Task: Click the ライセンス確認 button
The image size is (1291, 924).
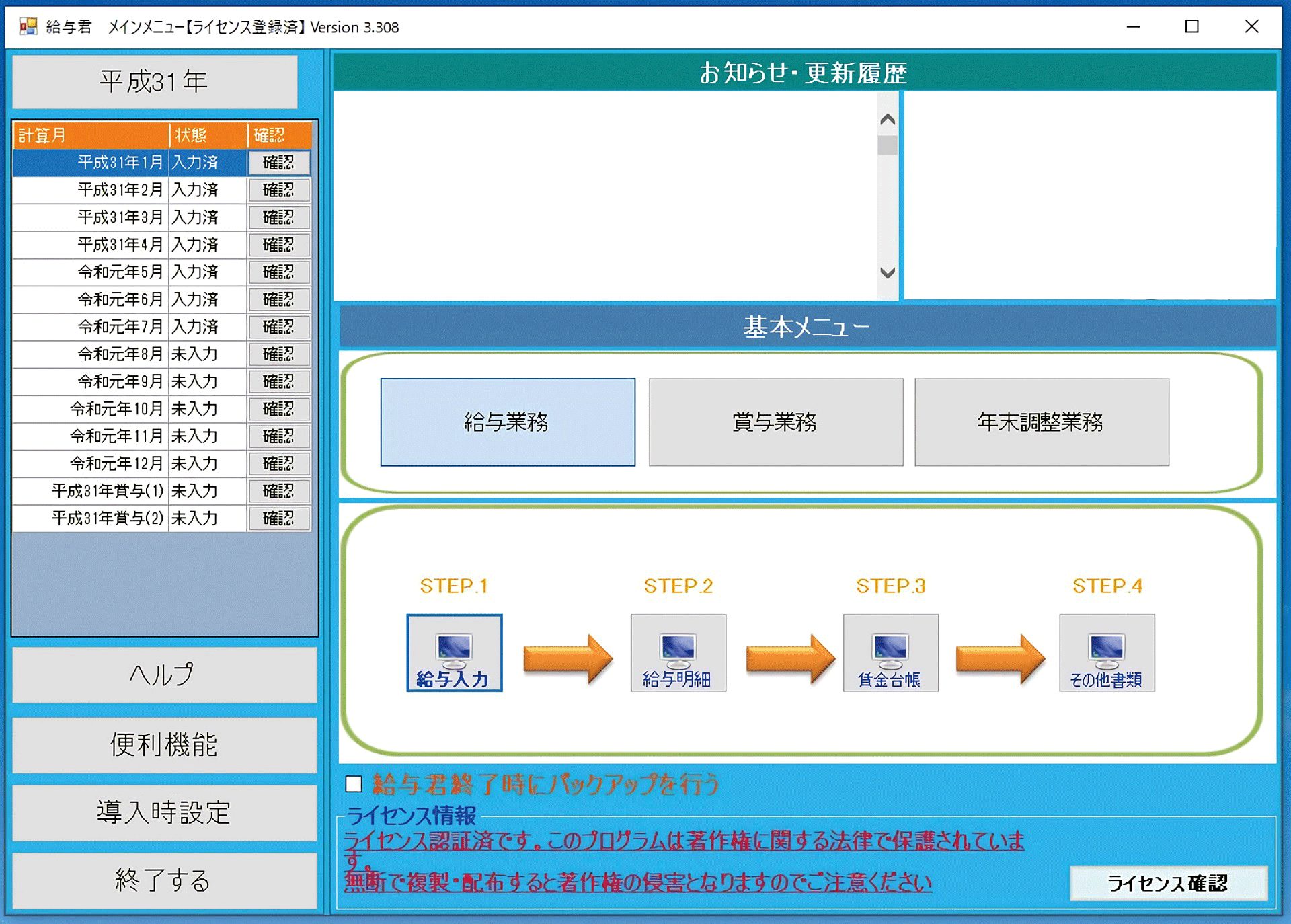Action: pos(1169,883)
